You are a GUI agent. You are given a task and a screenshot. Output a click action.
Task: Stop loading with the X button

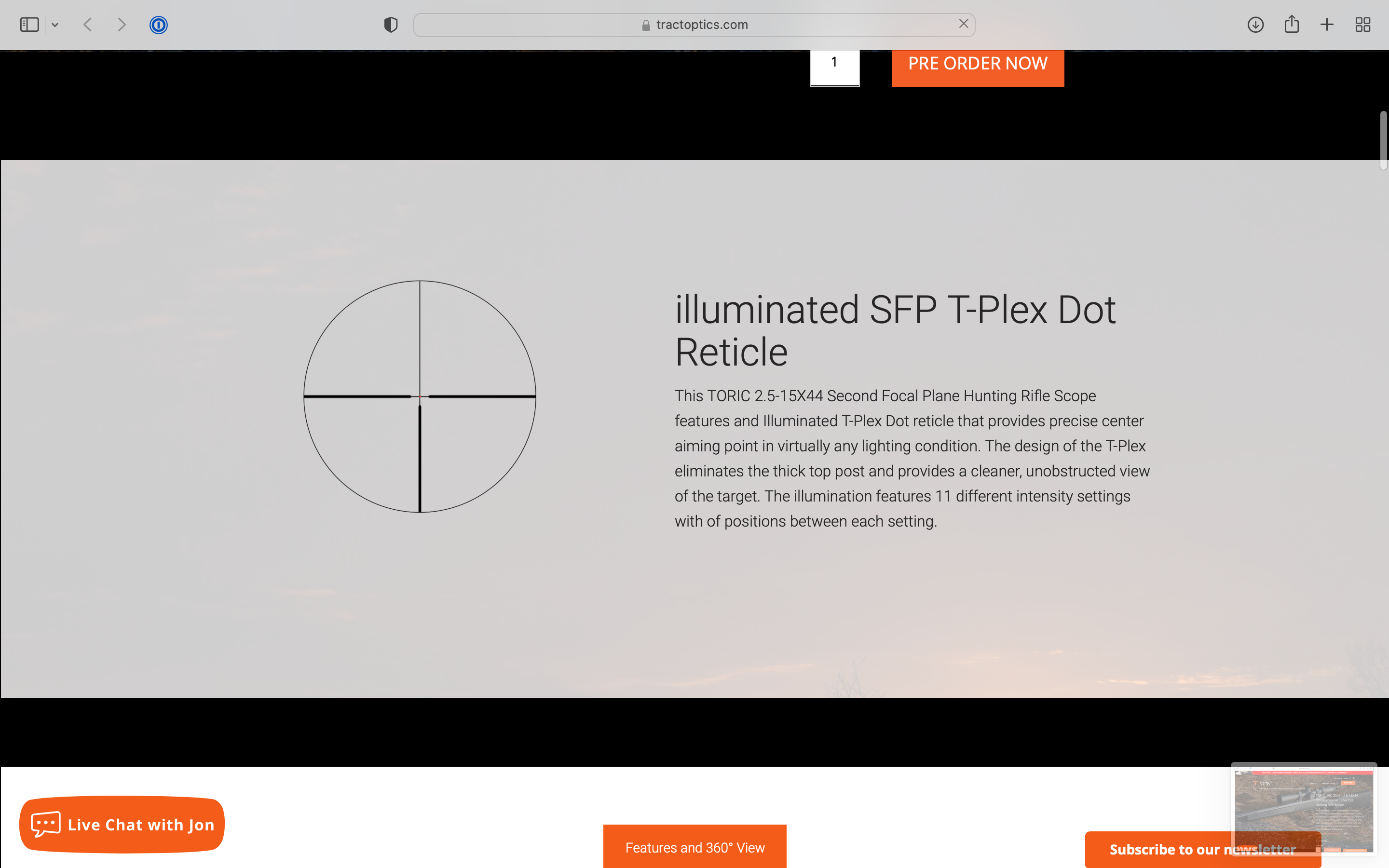pyautogui.click(x=963, y=24)
